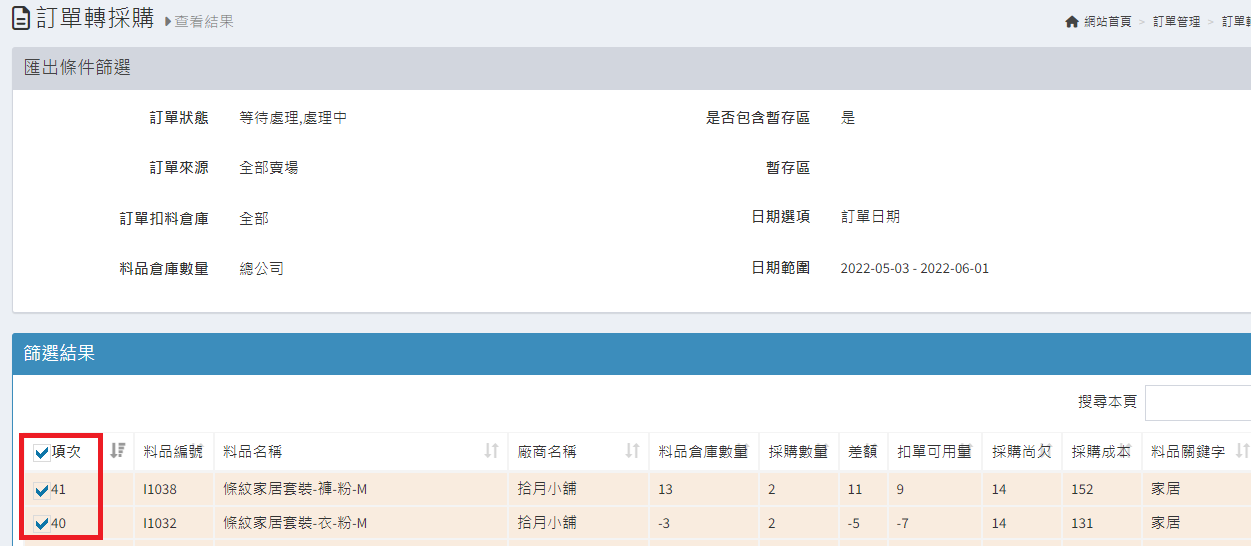Click the sort arrows in 廠商名稱 column
The image size is (1251, 546).
[x=632, y=451]
